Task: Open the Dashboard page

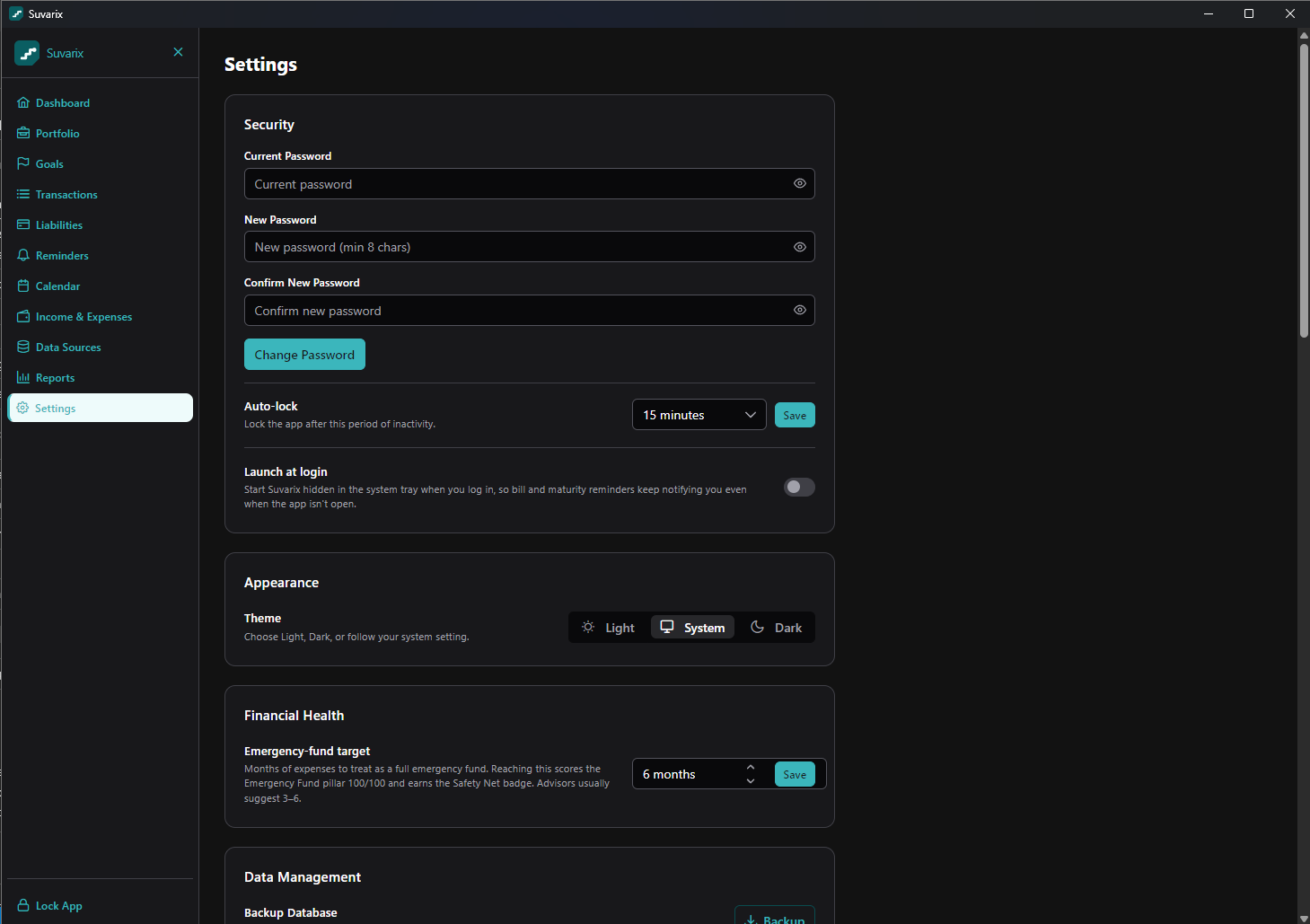Action: tap(101, 102)
